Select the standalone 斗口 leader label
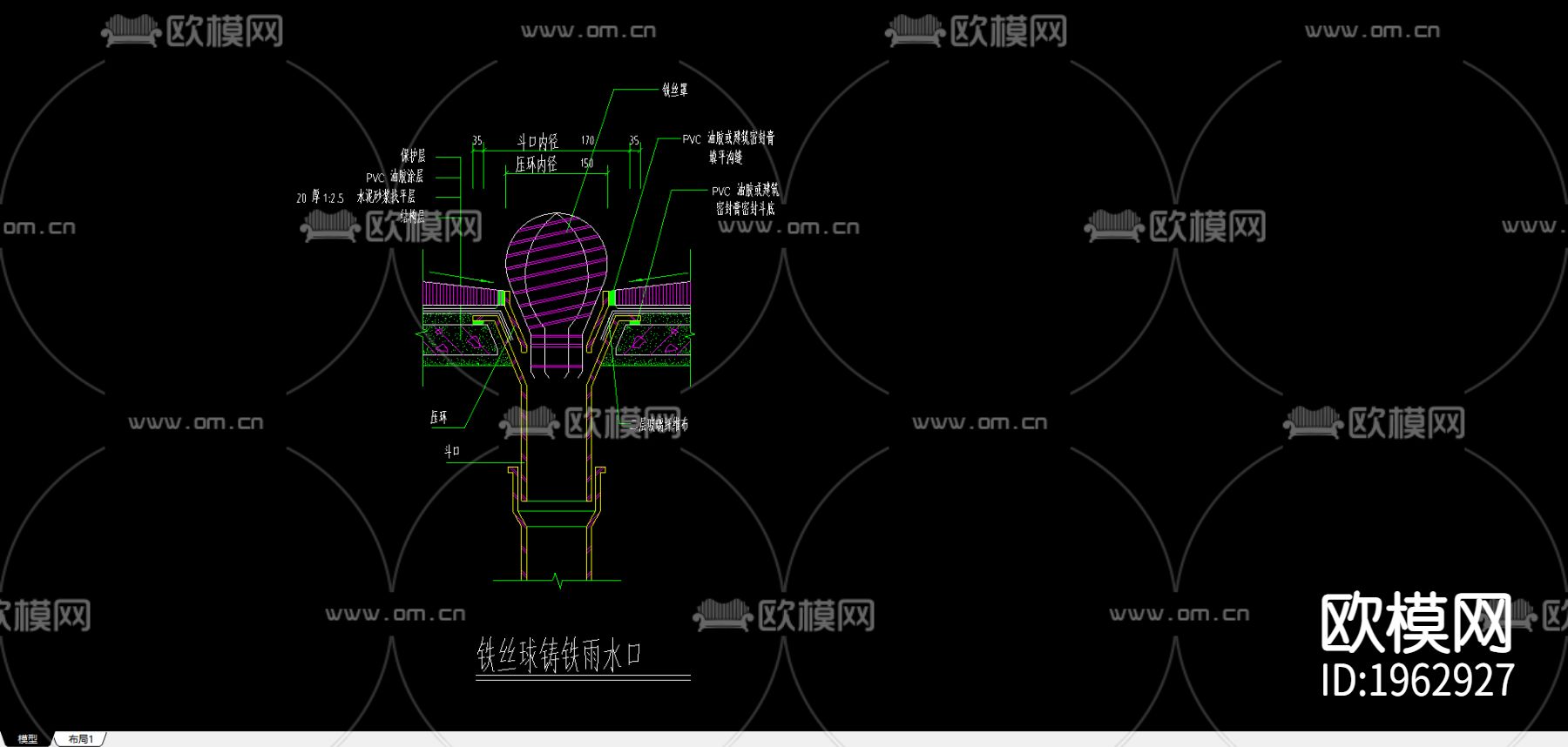Image resolution: width=1568 pixels, height=747 pixels. click(452, 451)
